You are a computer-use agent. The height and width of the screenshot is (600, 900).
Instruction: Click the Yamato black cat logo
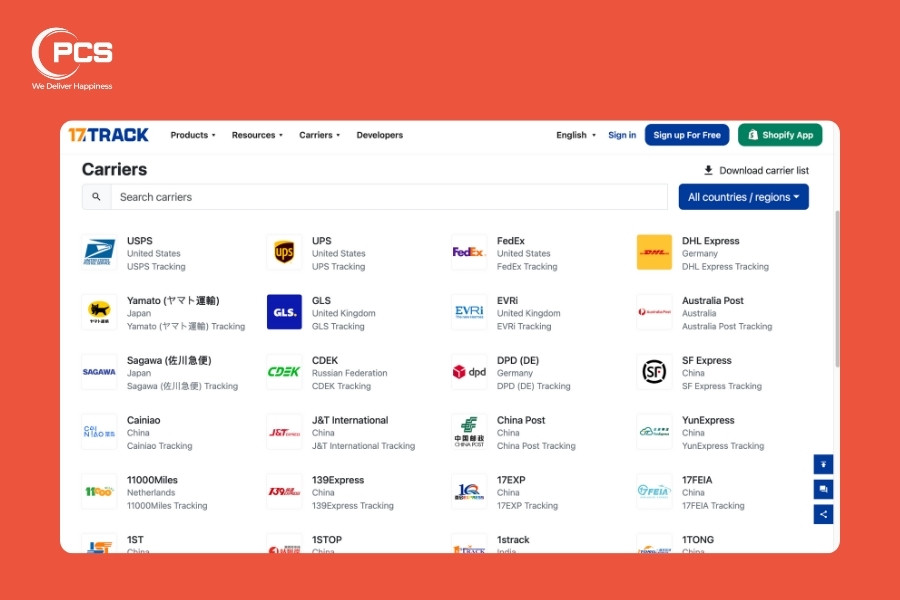(x=99, y=312)
